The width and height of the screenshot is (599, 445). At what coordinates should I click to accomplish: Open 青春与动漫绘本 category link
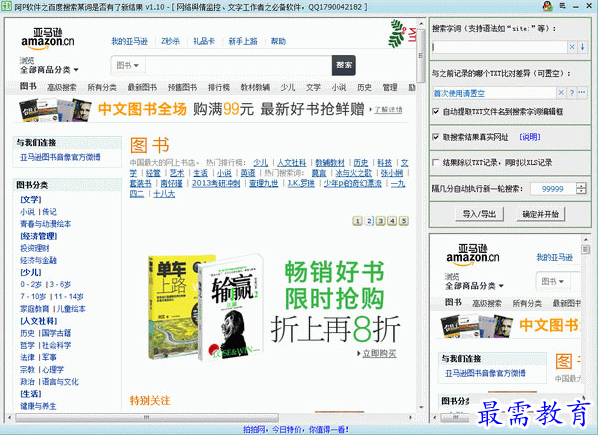click(x=45, y=224)
